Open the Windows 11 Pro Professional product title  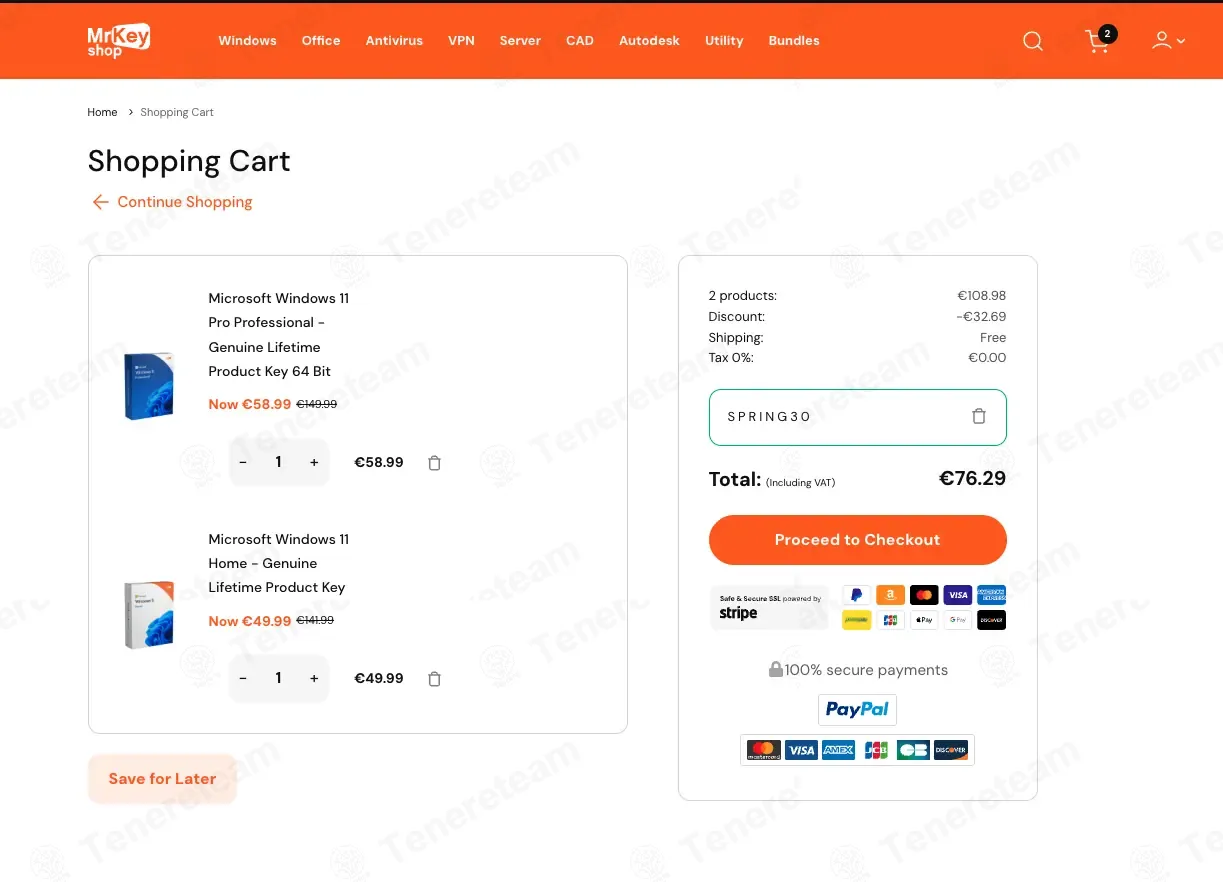279,335
